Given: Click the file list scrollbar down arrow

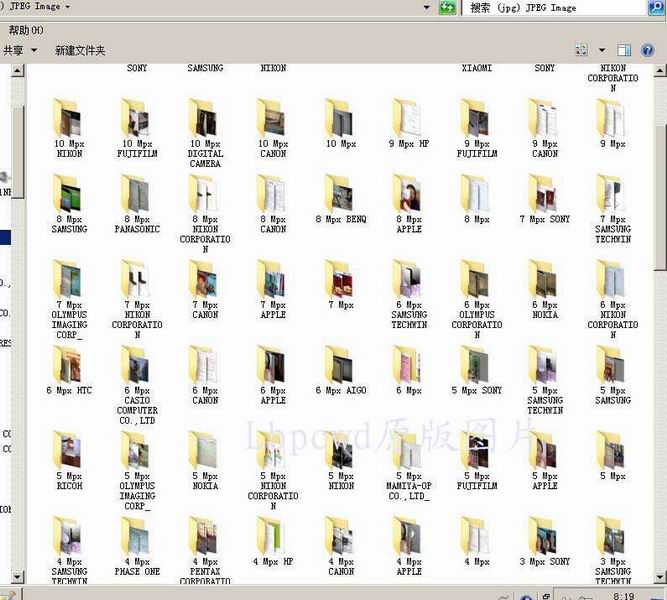Looking at the screenshot, I should pyautogui.click(x=659, y=577).
